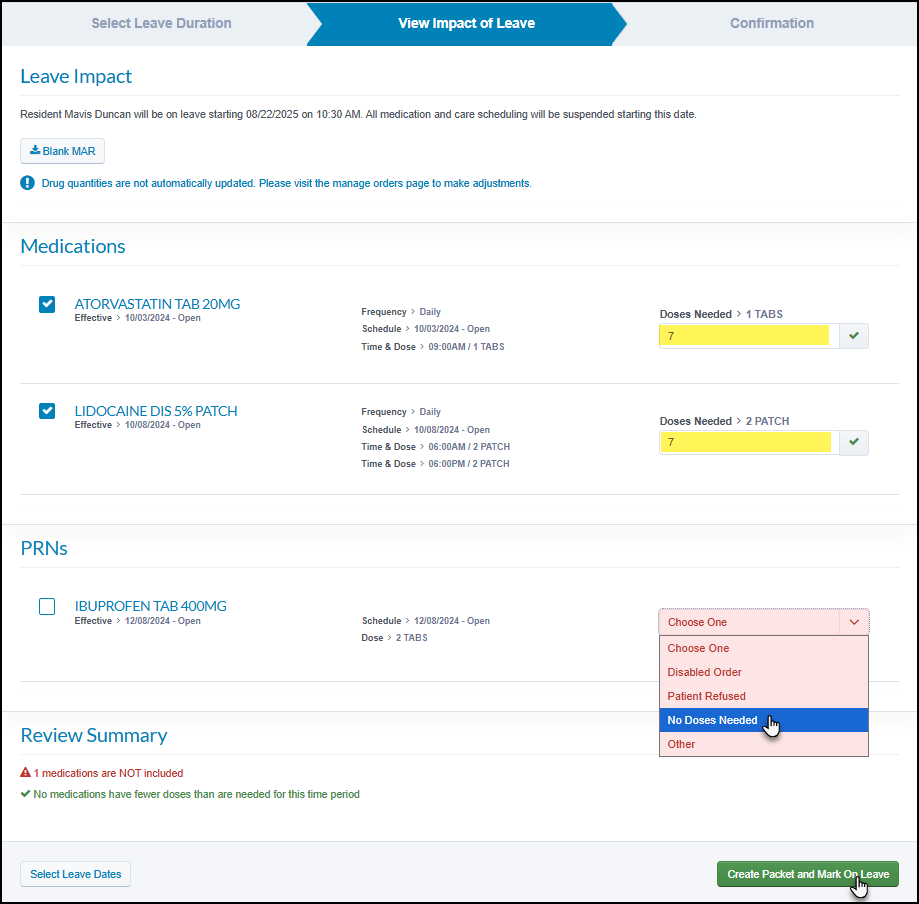Click the PRNs section heading
The height and width of the screenshot is (904, 919).
(44, 548)
